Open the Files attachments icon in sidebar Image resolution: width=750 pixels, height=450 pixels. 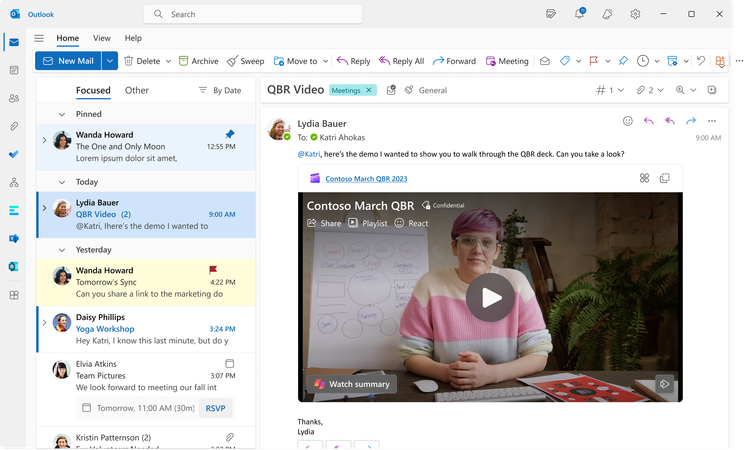(x=14, y=126)
